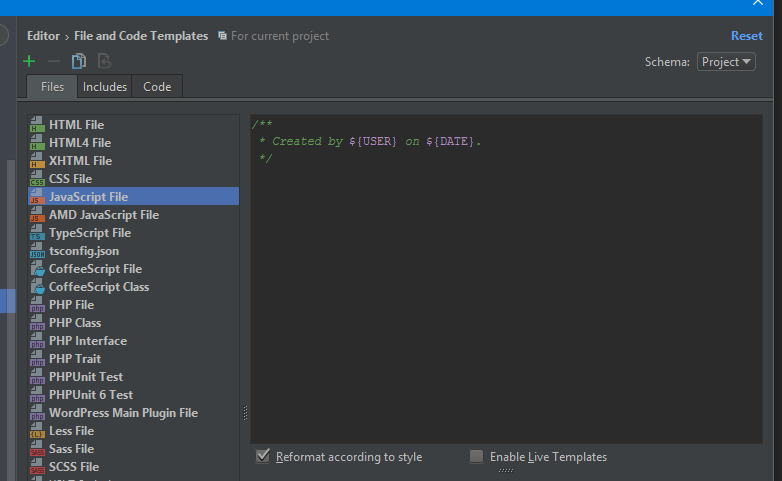782x481 pixels.
Task: Click the Less File icon
Action: (x=37, y=430)
